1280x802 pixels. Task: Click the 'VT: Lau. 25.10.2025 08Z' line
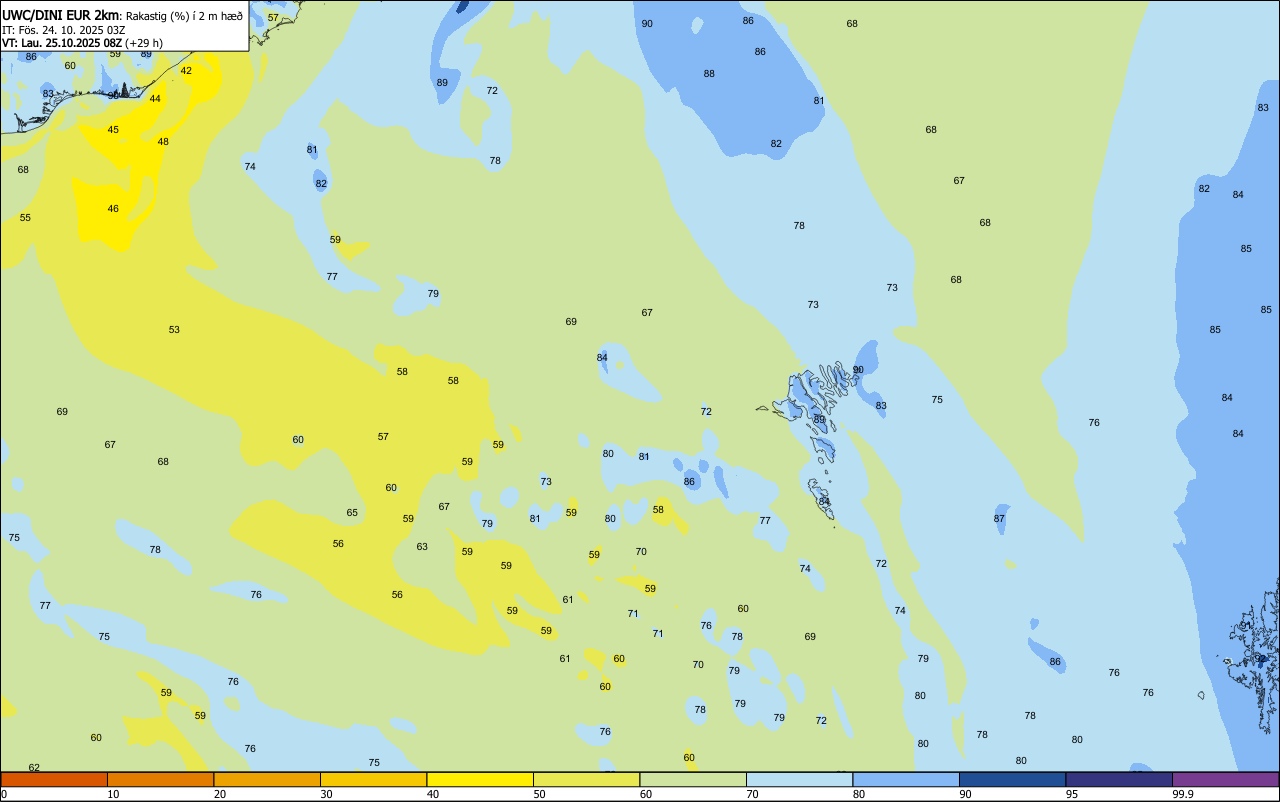point(62,43)
